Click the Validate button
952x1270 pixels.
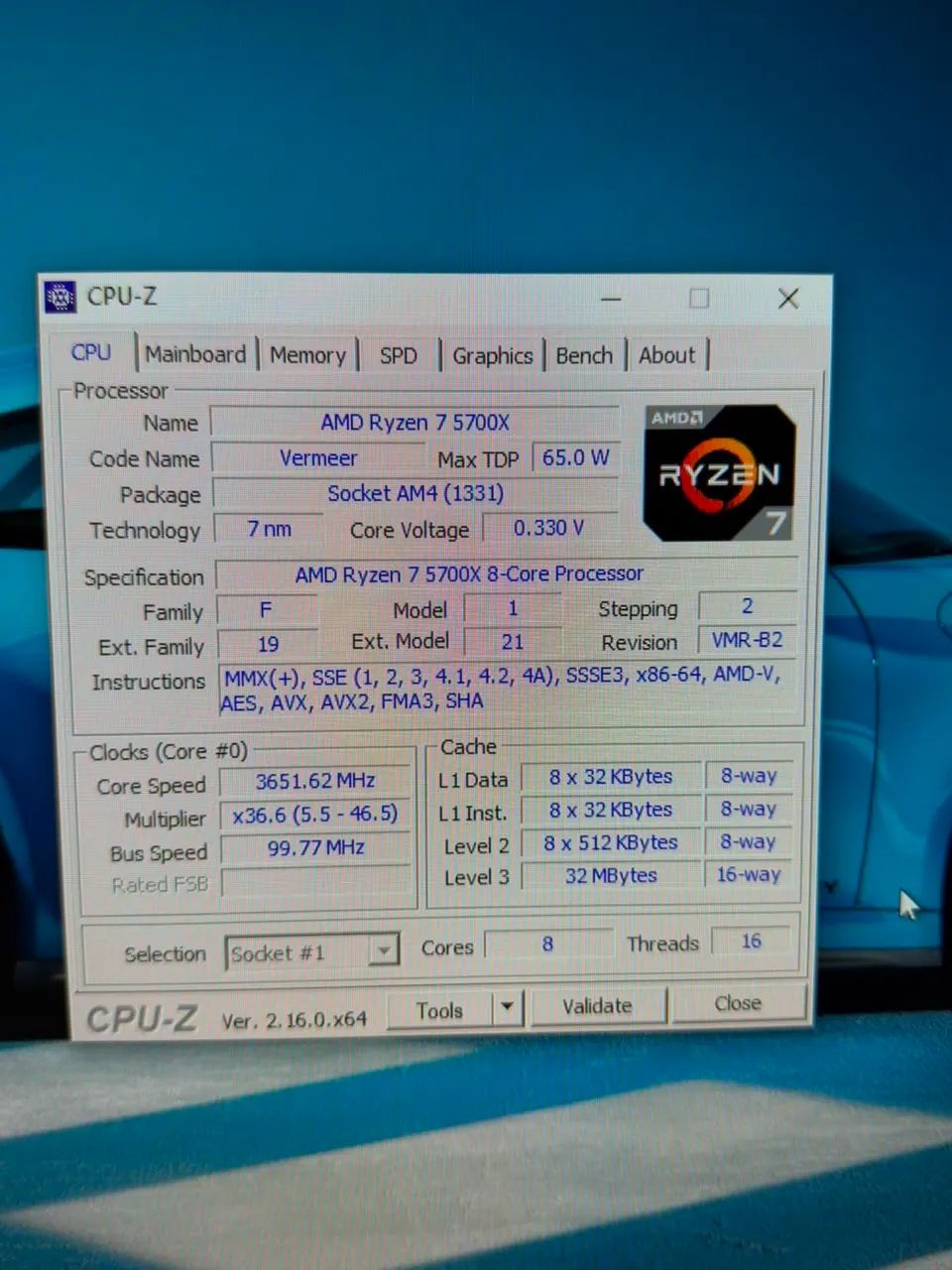pos(597,1006)
